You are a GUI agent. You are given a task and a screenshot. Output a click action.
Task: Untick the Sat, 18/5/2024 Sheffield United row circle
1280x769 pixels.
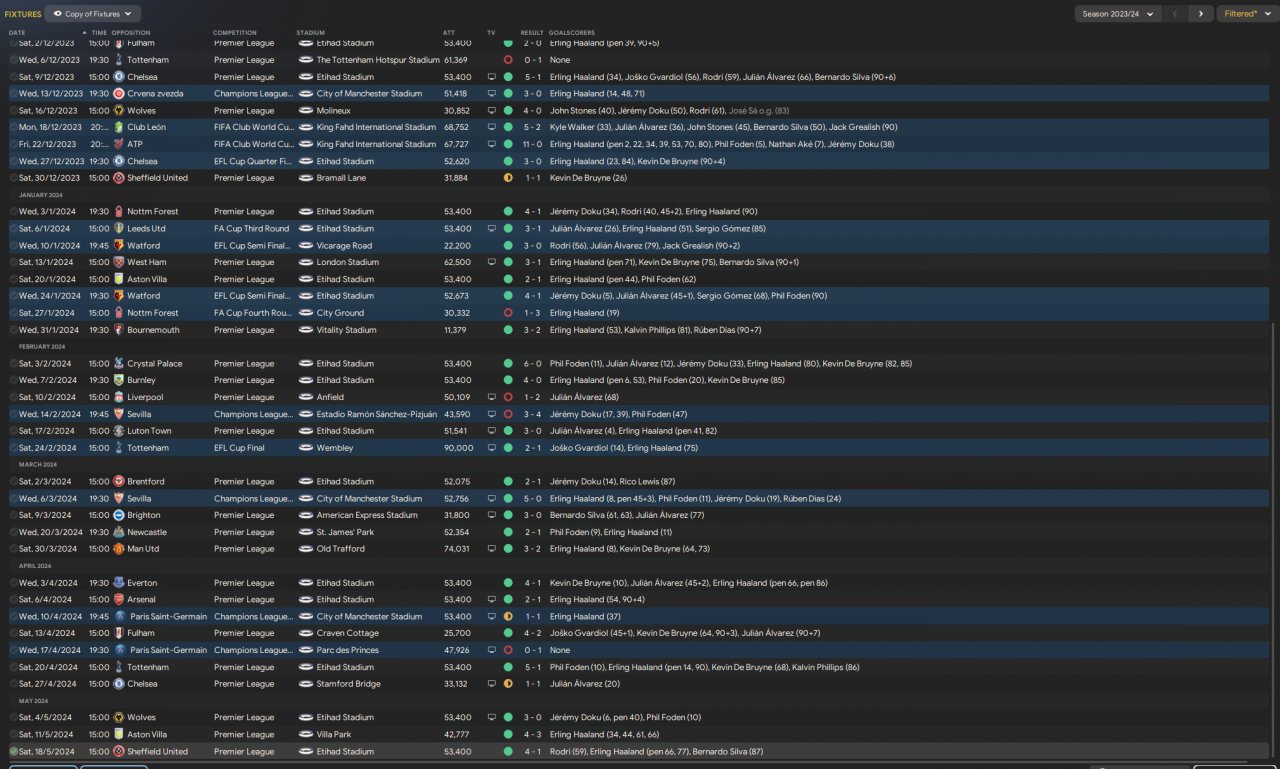point(13,751)
